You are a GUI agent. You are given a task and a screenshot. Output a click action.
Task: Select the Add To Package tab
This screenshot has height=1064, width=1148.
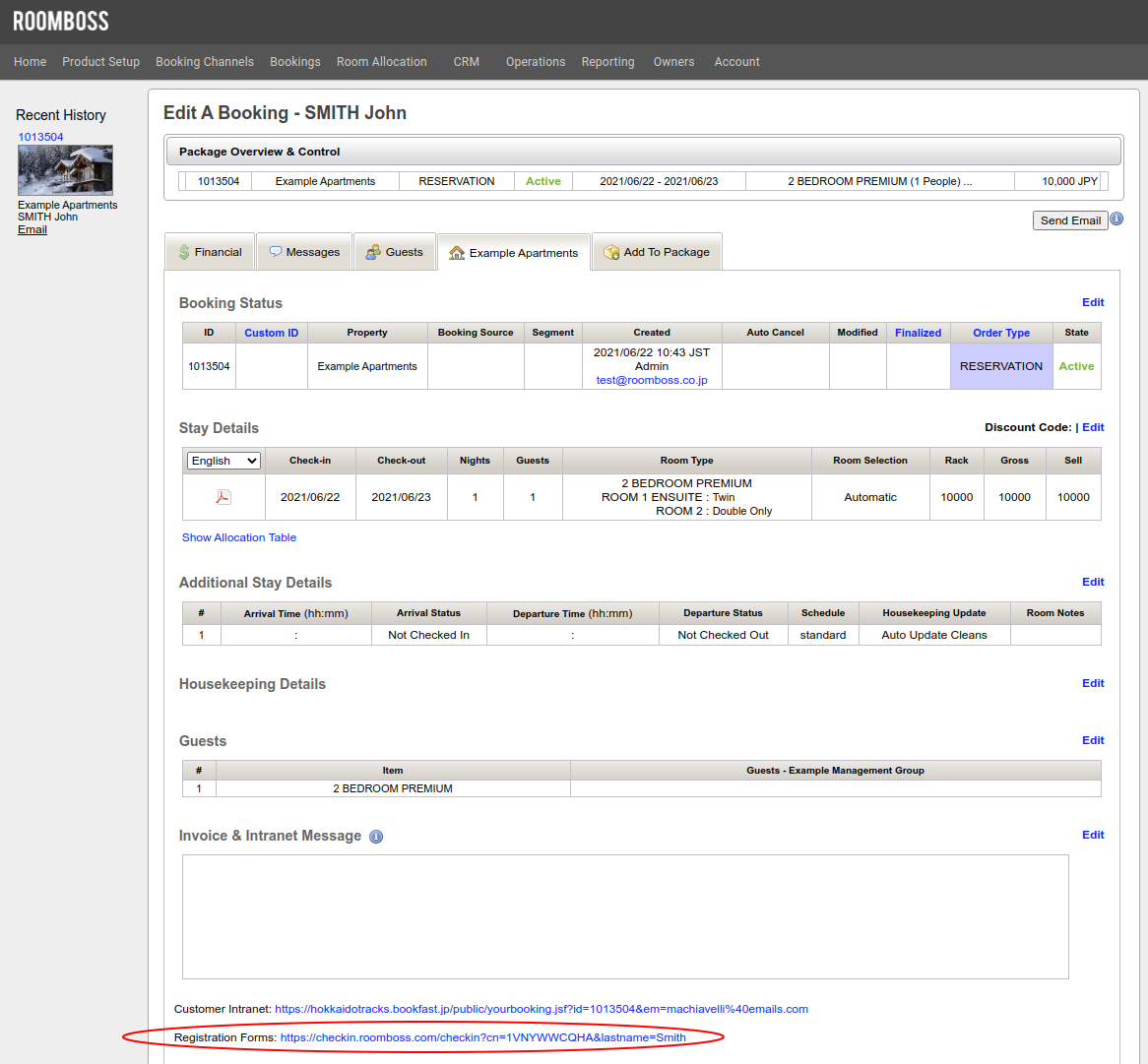[x=657, y=252]
